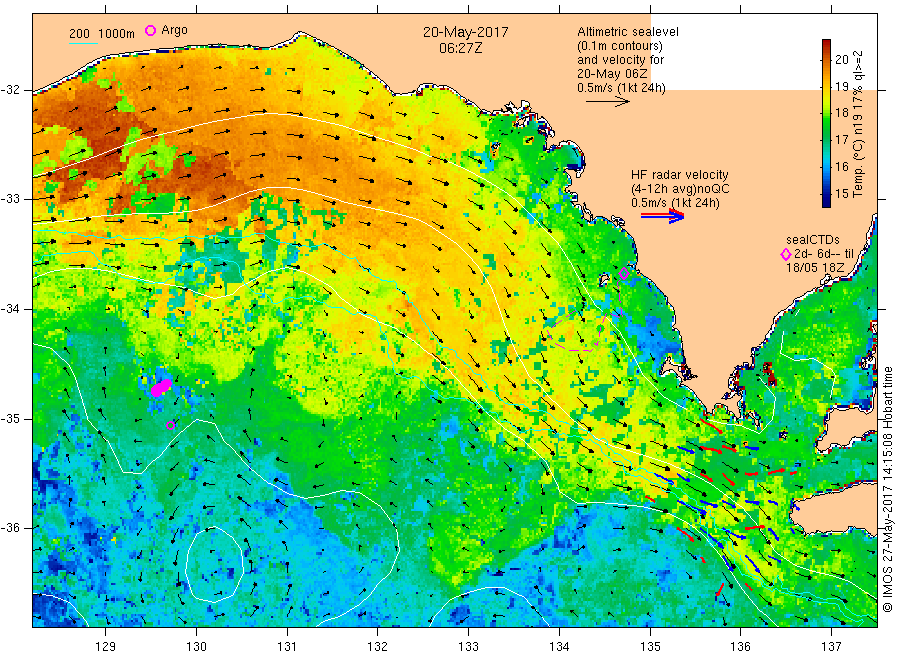
Task: Click the 'sealCTDs' legend label
Action: (813, 240)
